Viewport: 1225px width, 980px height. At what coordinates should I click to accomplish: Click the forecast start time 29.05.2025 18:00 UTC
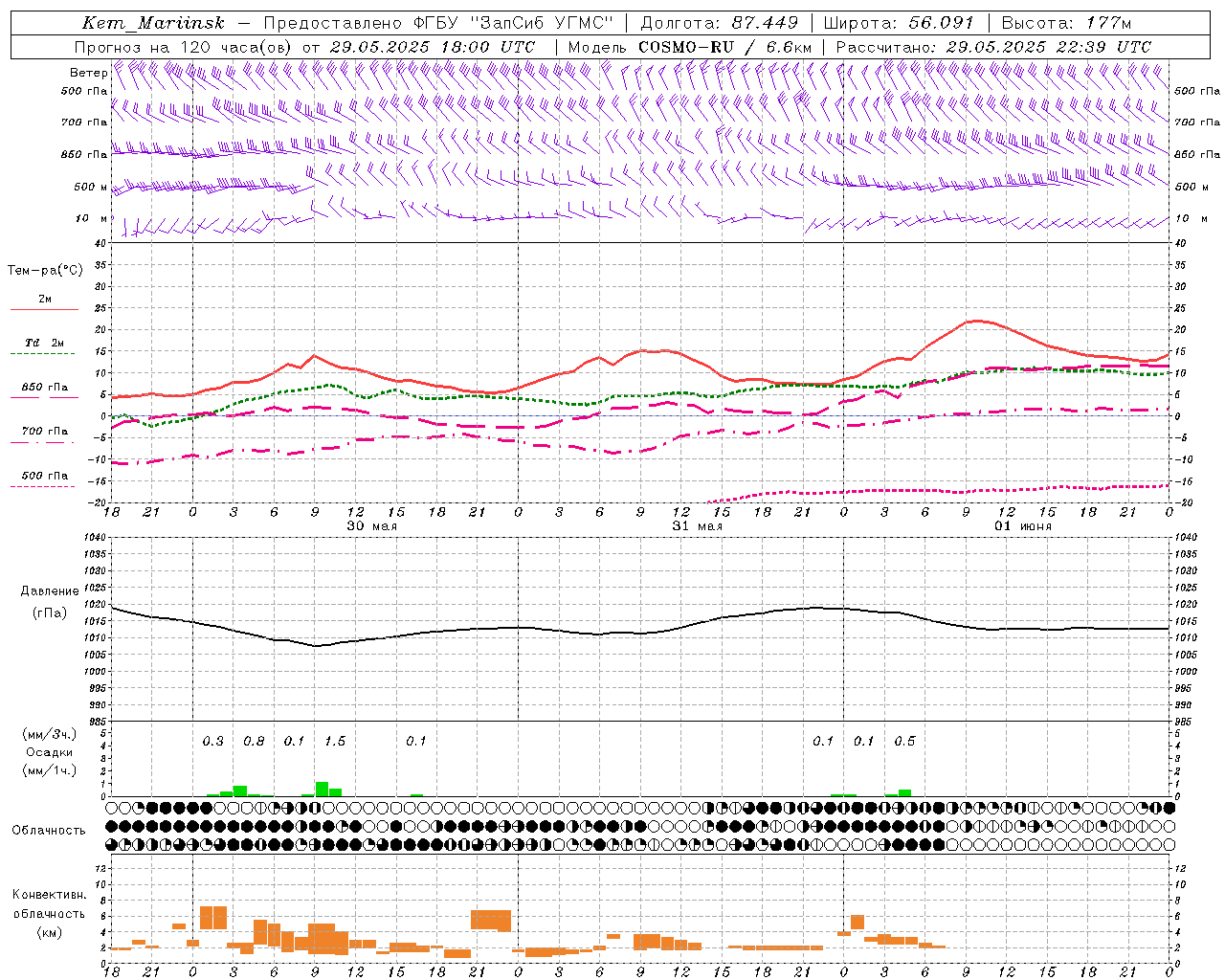click(432, 47)
